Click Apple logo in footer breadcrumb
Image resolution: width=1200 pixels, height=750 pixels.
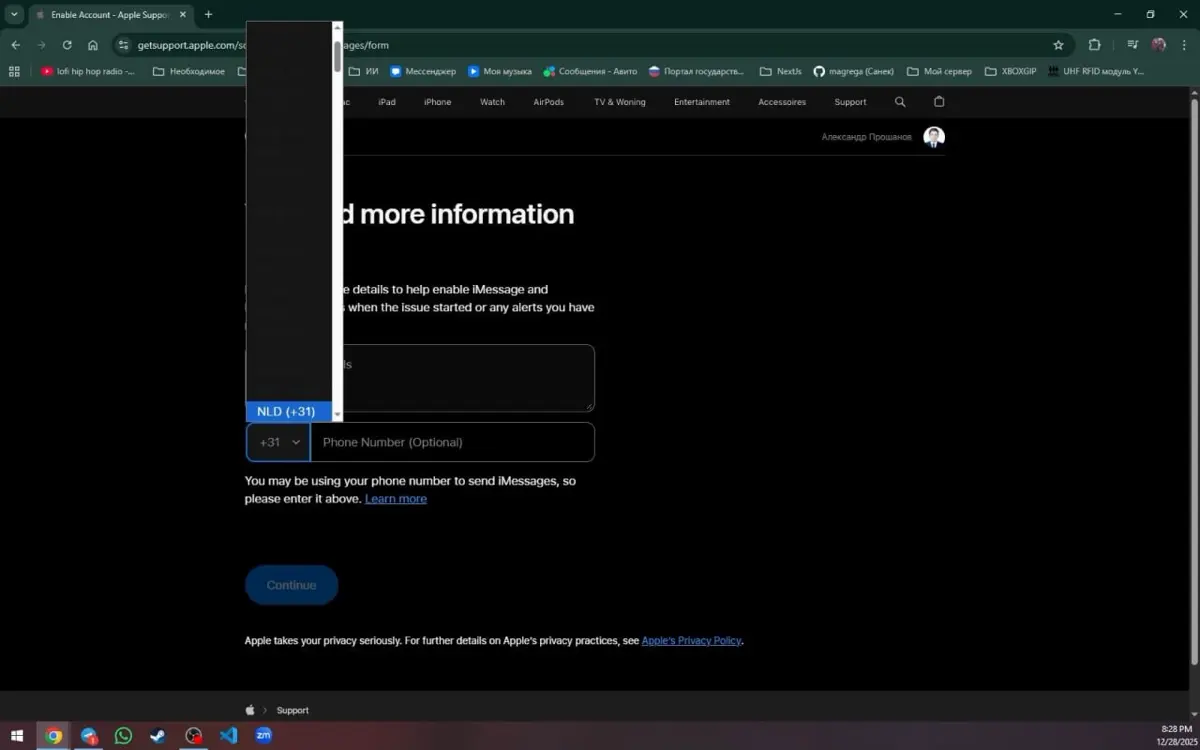coord(250,710)
